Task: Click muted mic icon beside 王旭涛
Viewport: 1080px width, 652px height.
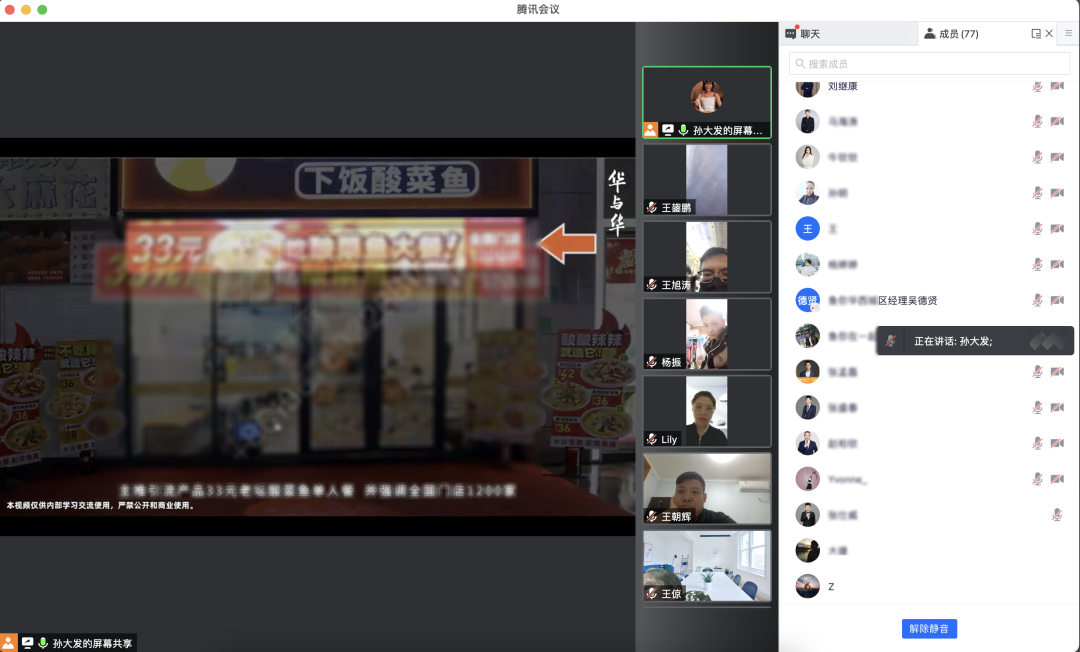Action: pos(652,284)
